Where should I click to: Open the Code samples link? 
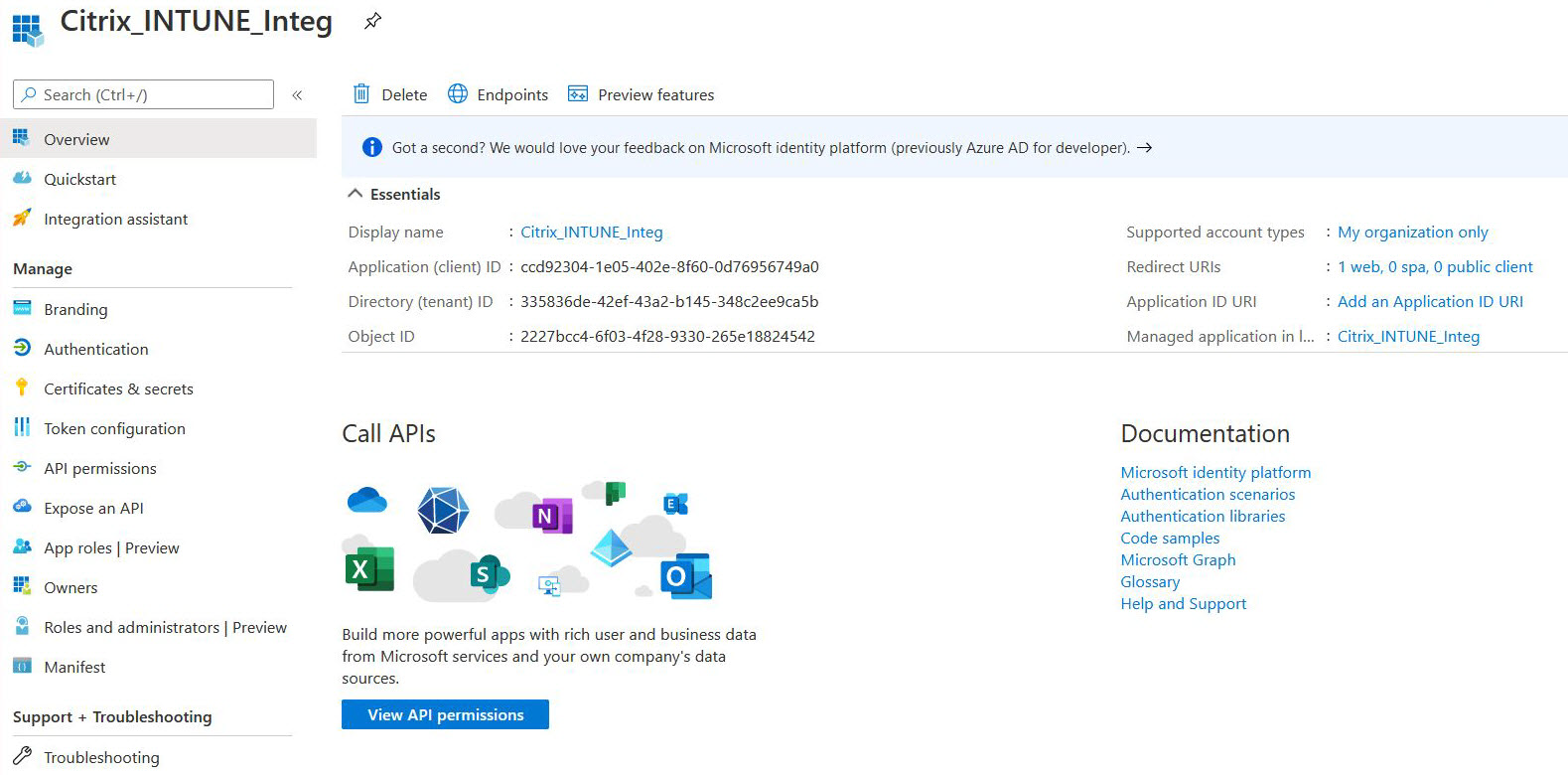[1170, 538]
